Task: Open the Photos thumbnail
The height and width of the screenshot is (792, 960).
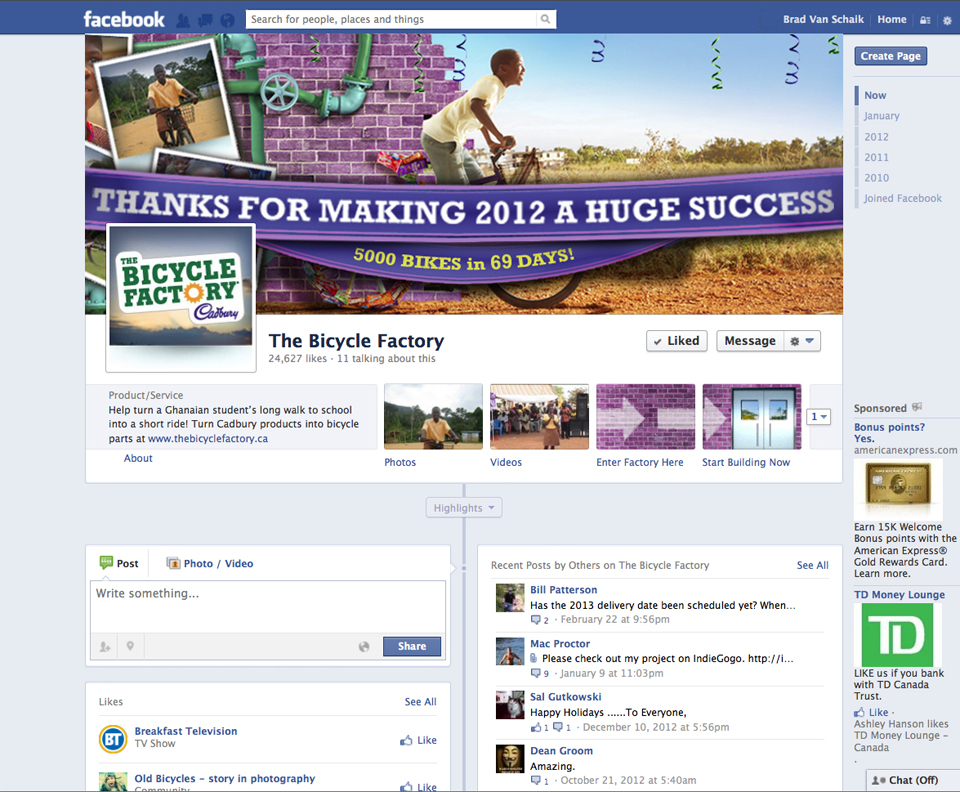Action: tap(433, 417)
